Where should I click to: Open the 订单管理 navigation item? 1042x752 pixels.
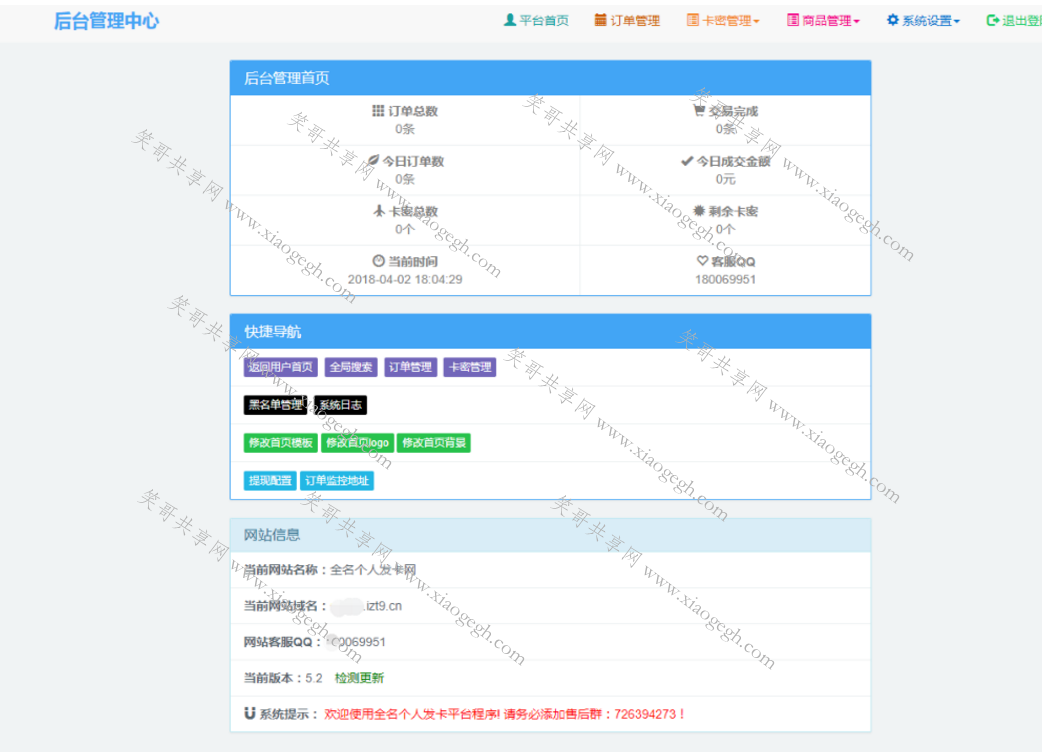pyautogui.click(x=627, y=21)
